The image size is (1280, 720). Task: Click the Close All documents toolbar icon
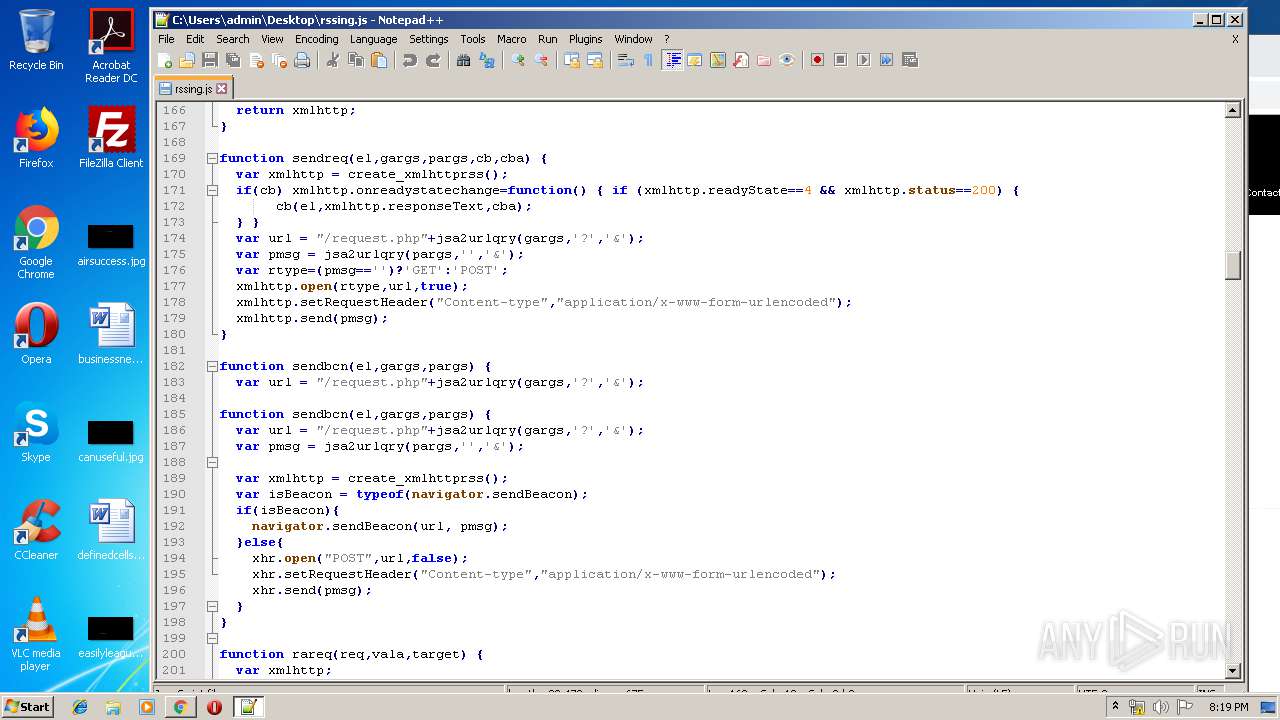[x=279, y=60]
